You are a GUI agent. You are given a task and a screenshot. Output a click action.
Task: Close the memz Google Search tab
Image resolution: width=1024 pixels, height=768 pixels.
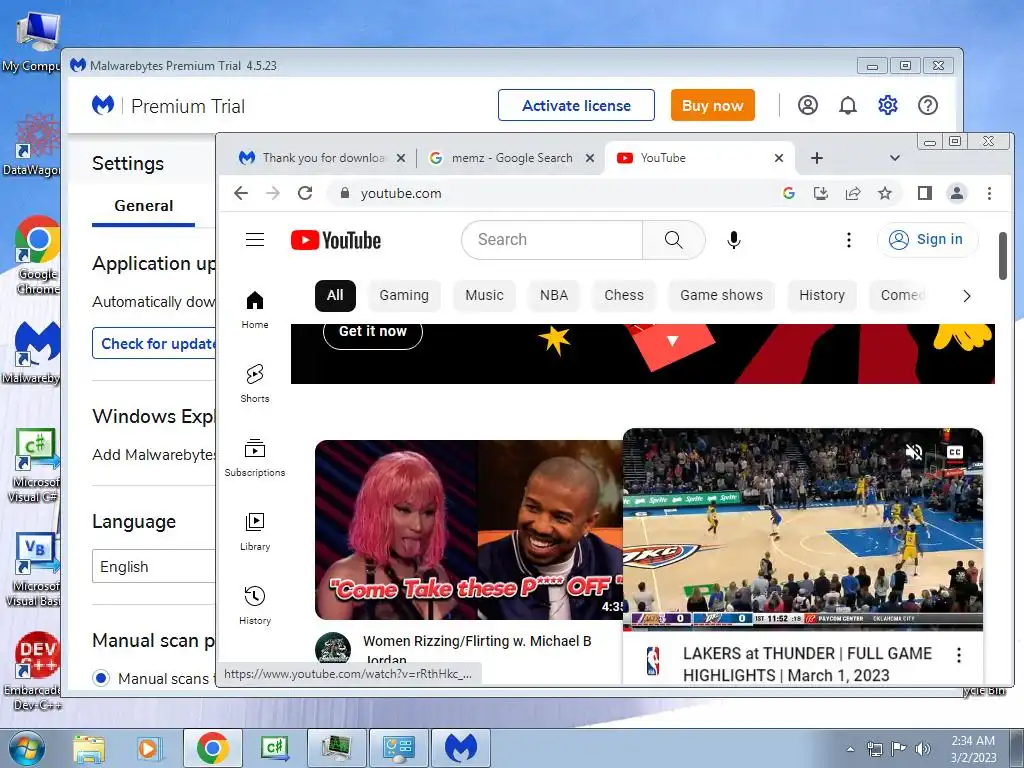[589, 158]
